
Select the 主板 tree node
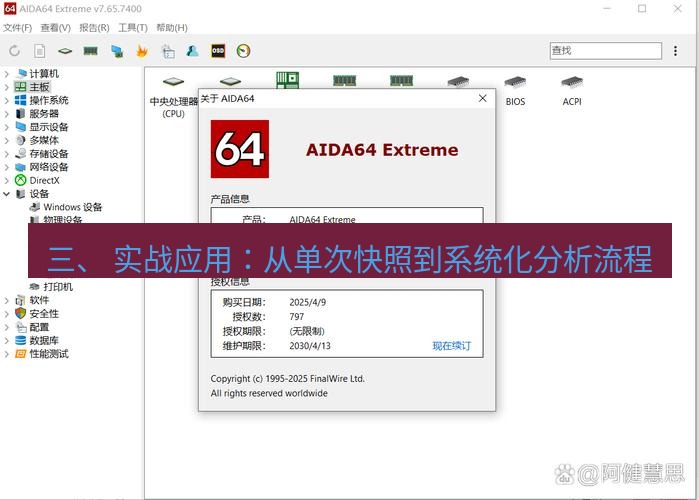(39, 87)
